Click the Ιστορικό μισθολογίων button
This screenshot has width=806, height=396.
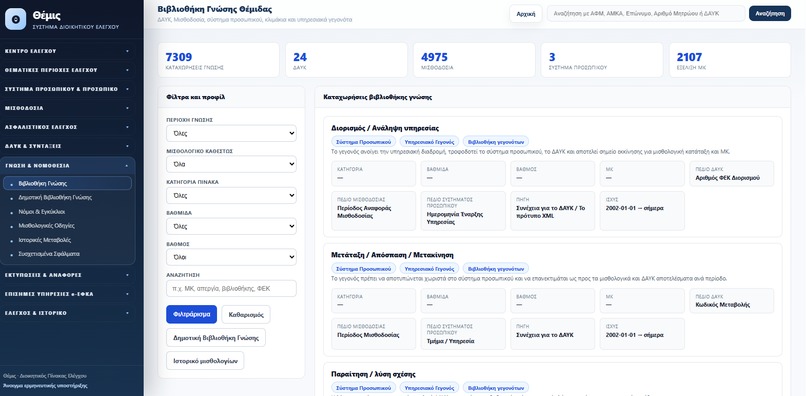point(205,361)
